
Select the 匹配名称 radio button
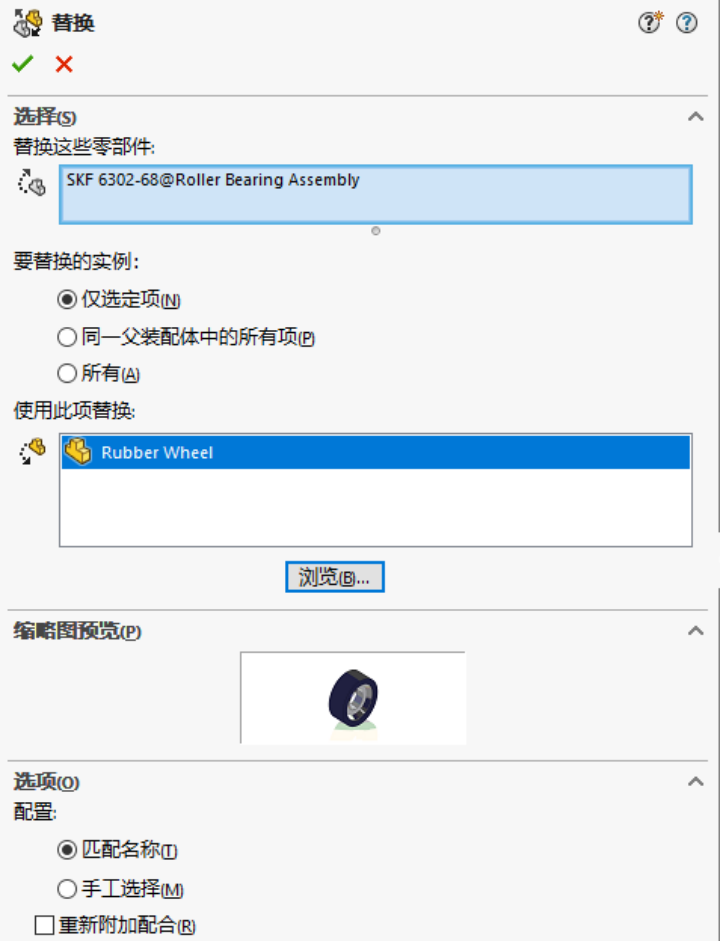pos(67,850)
